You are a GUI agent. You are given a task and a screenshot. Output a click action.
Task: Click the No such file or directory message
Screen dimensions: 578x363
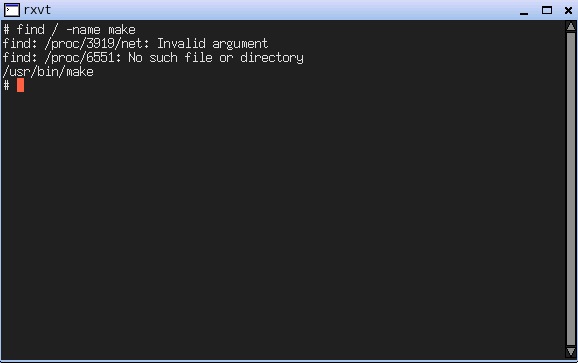(x=216, y=58)
